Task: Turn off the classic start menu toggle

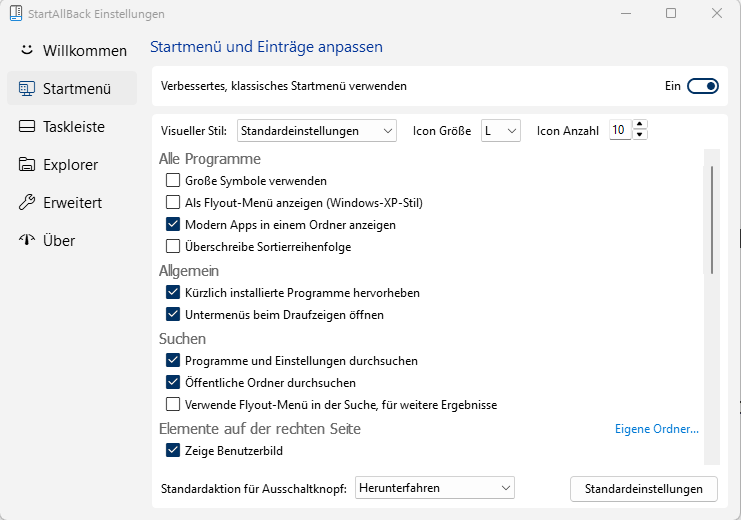Action: [x=703, y=87]
